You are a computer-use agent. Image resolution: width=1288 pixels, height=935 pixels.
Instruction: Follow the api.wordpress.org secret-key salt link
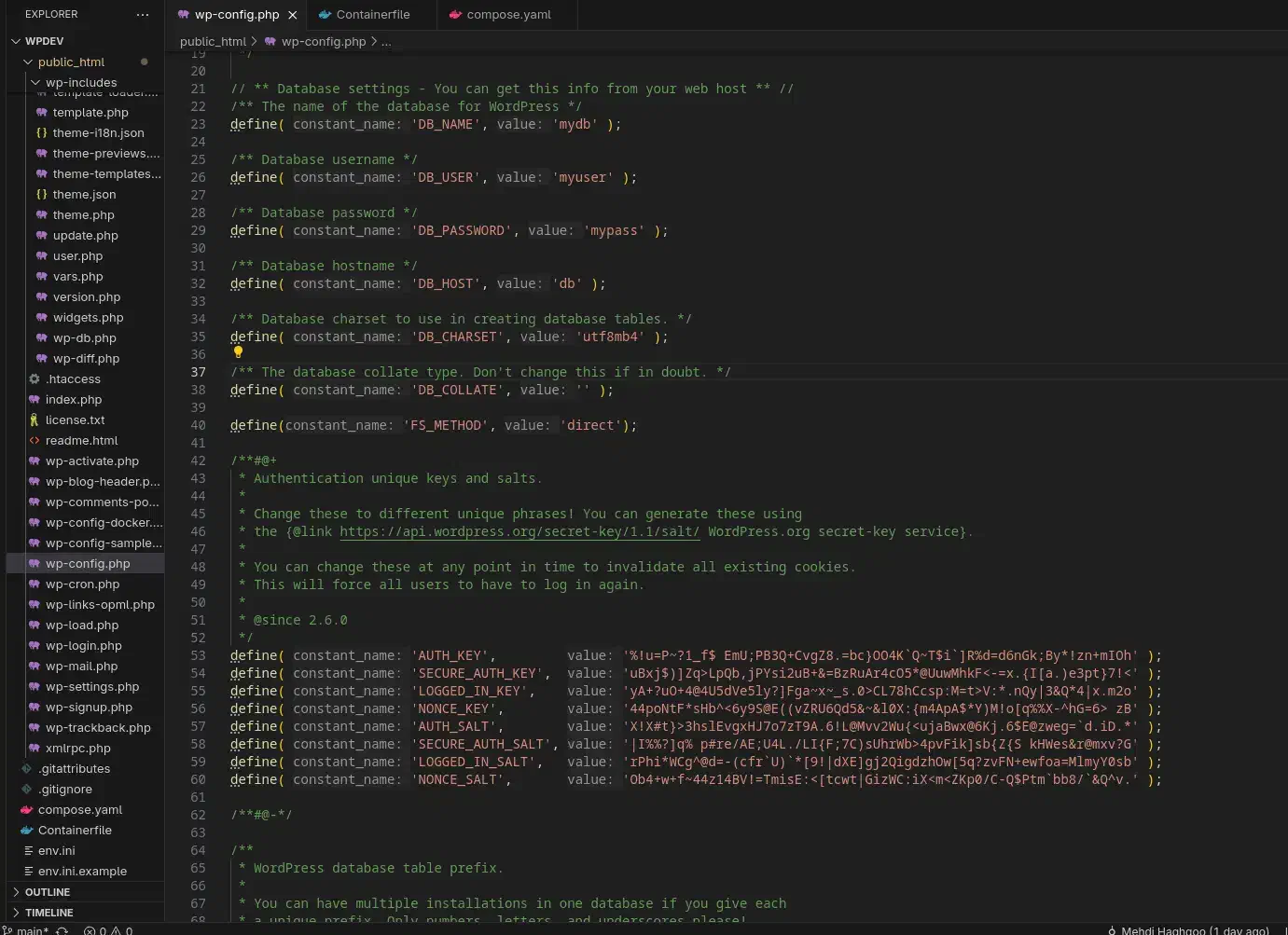point(519,532)
